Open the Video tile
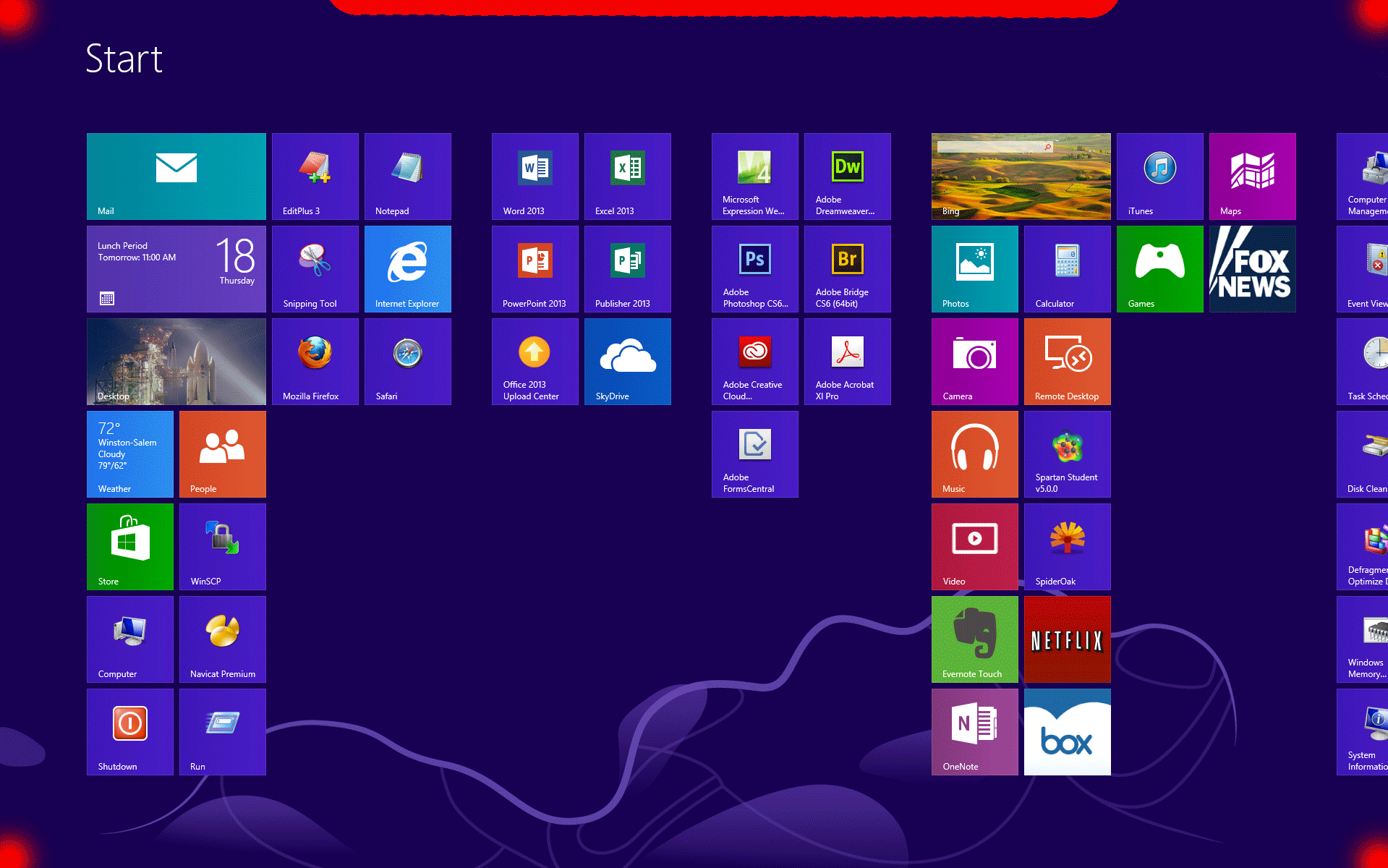 975,547
